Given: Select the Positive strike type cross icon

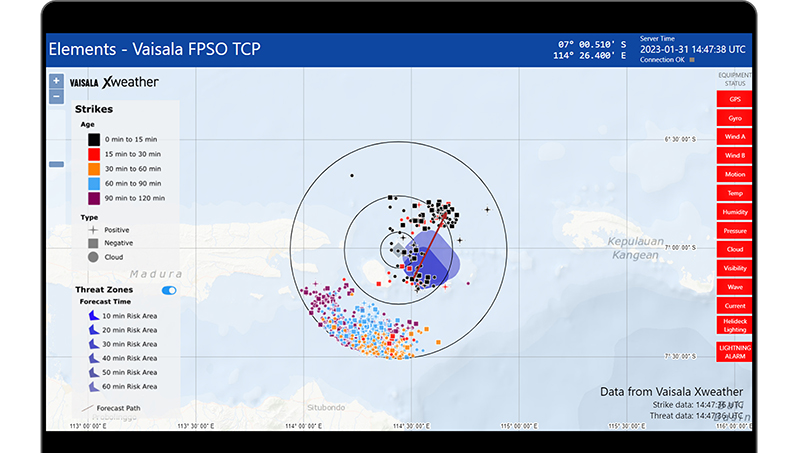Looking at the screenshot, I should (x=93, y=230).
